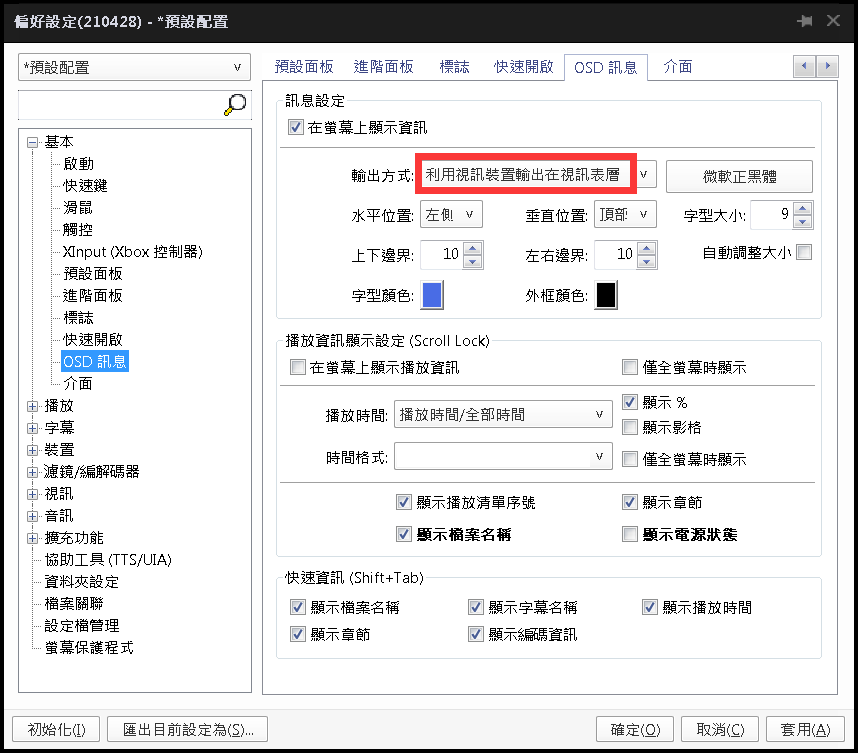
Task: Select 設定檔管理 tree item
Action: (82, 625)
